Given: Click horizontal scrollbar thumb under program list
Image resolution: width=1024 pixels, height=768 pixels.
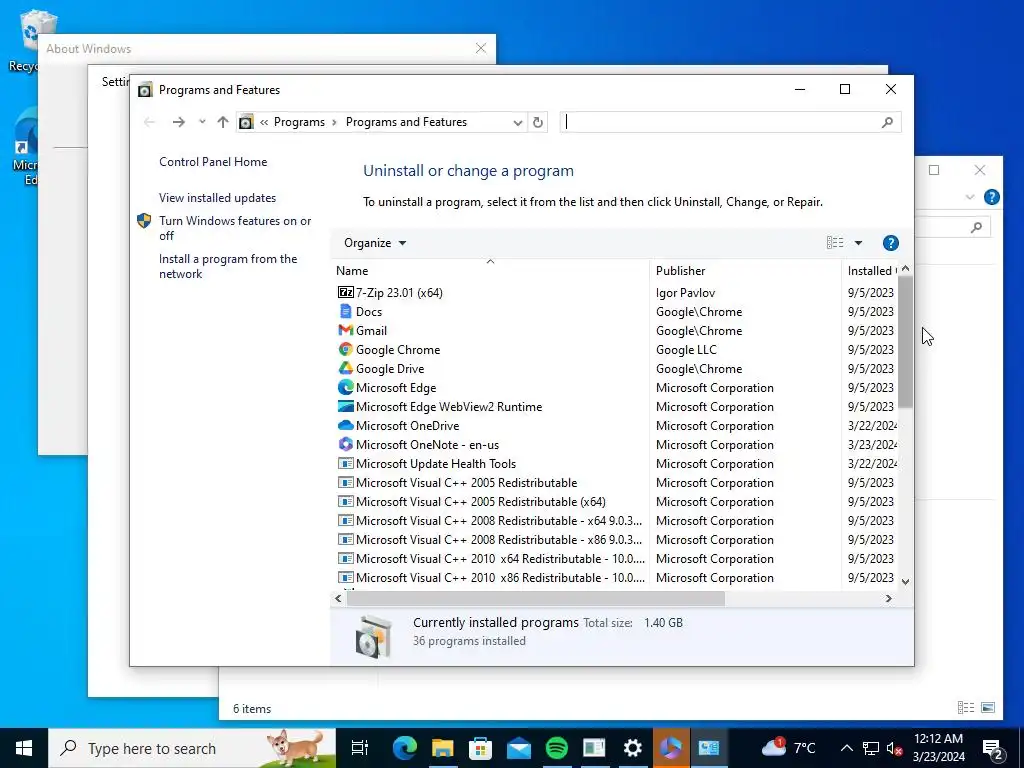Looking at the screenshot, I should [536, 598].
